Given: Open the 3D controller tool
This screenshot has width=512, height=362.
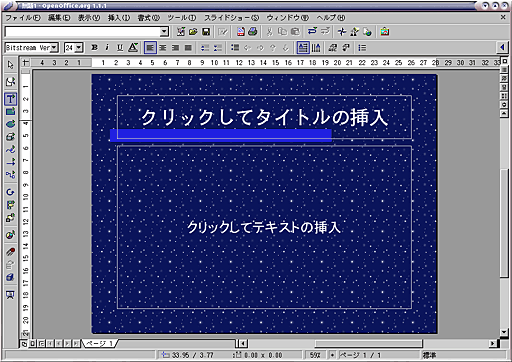Looking at the screenshot, I should tap(10, 277).
